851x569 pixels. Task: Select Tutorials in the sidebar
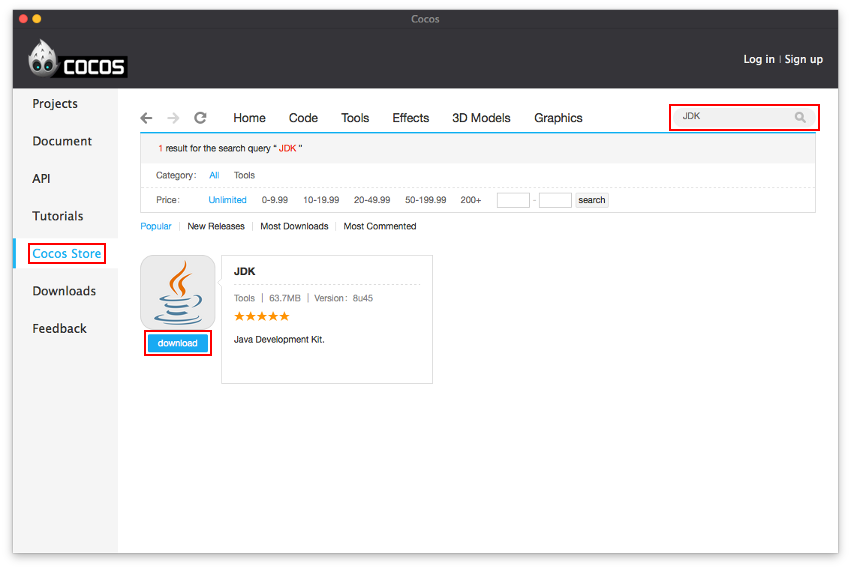pyautogui.click(x=58, y=216)
